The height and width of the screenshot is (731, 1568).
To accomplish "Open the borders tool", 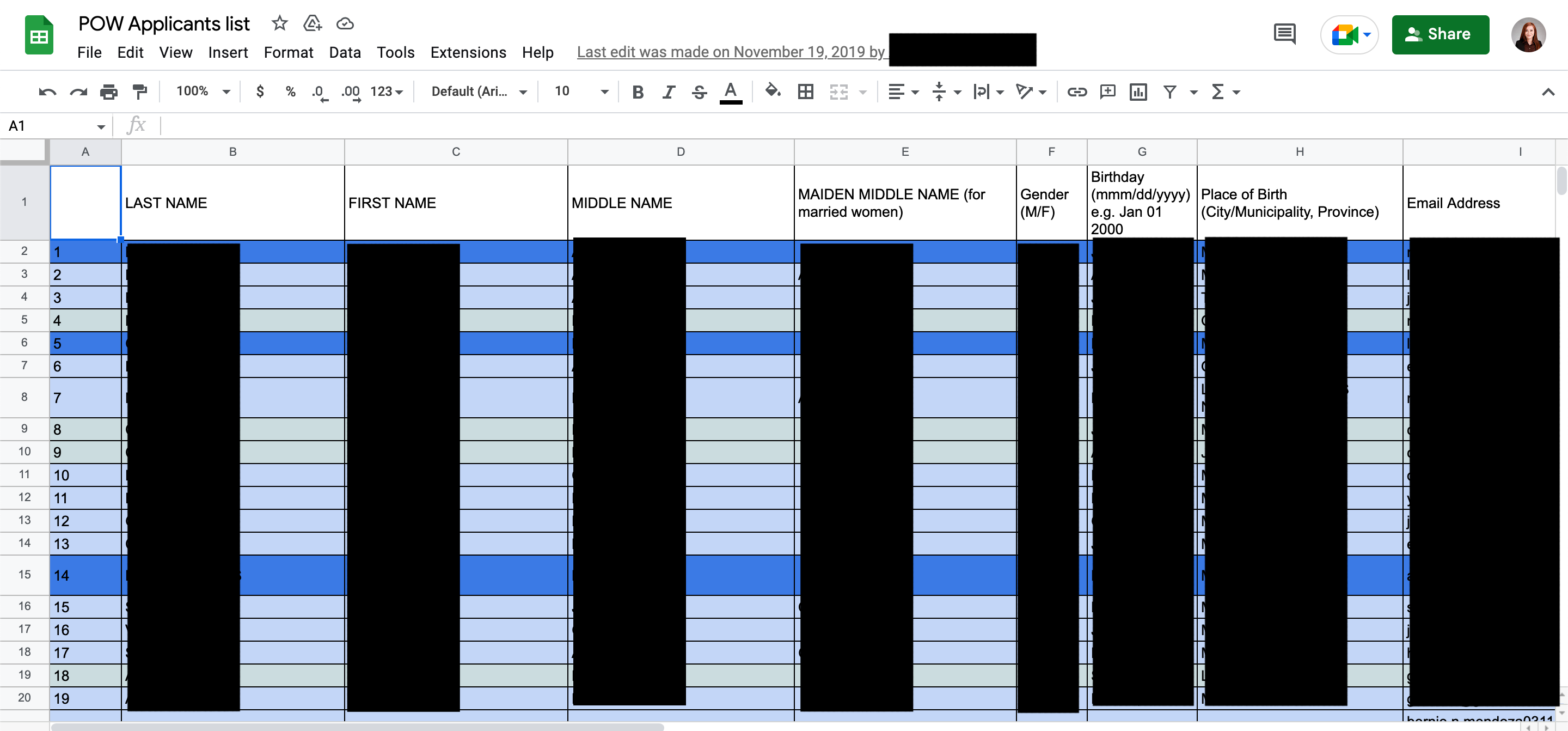I will (805, 92).
